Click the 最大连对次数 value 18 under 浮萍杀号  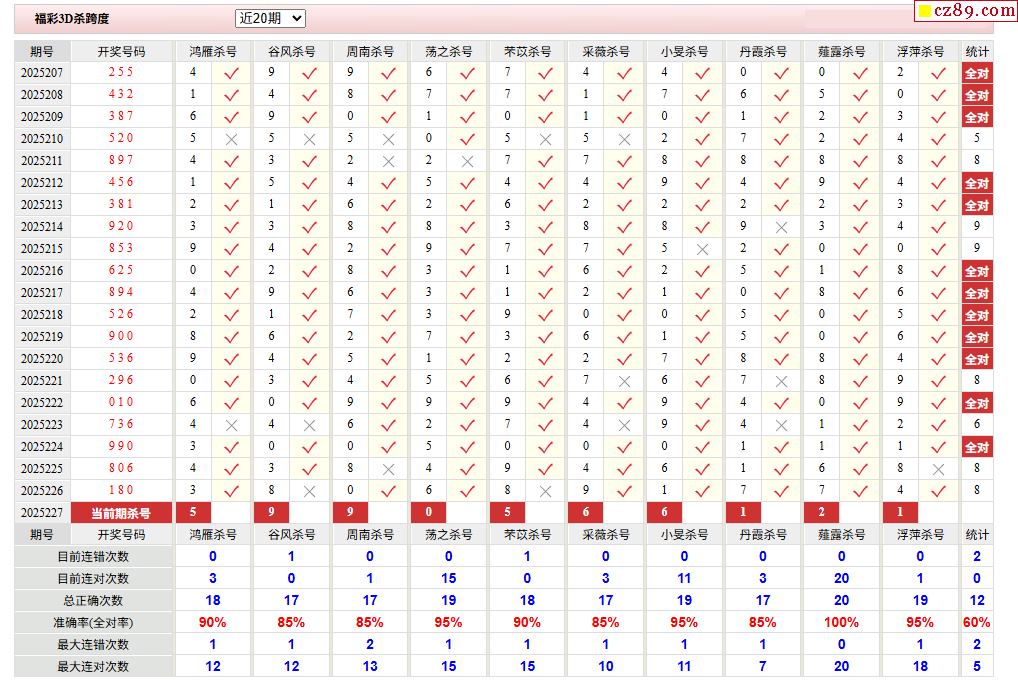(920, 667)
